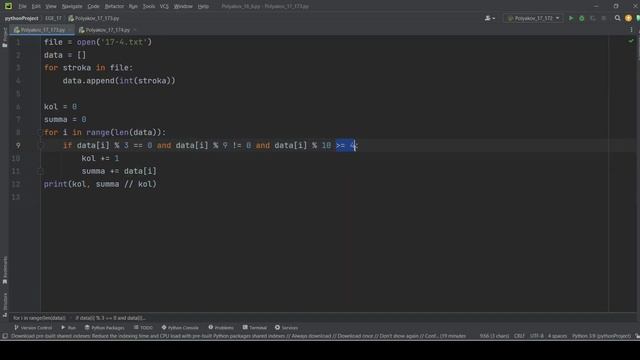This screenshot has width=640, height=360.
Task: Click the 'data.append(int(stroka))' code line
Action: pos(119,81)
